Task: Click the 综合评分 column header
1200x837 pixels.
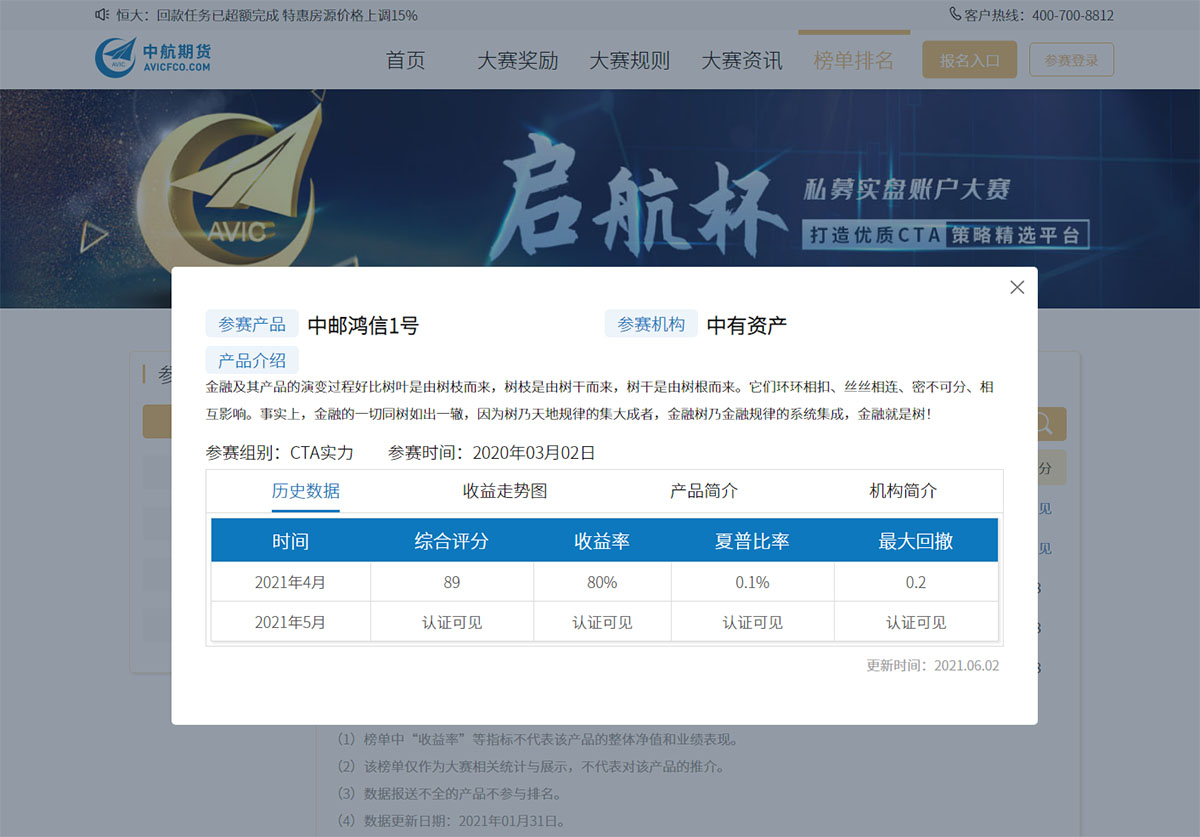Action: (x=452, y=541)
